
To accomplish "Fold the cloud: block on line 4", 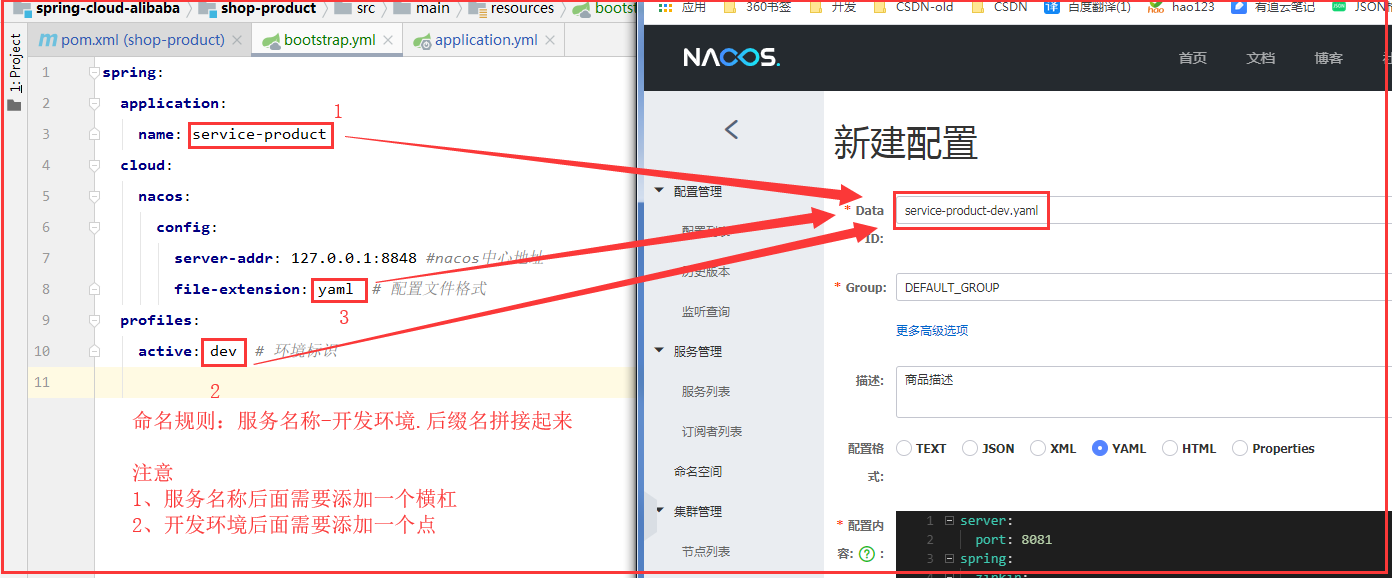I will (94, 165).
